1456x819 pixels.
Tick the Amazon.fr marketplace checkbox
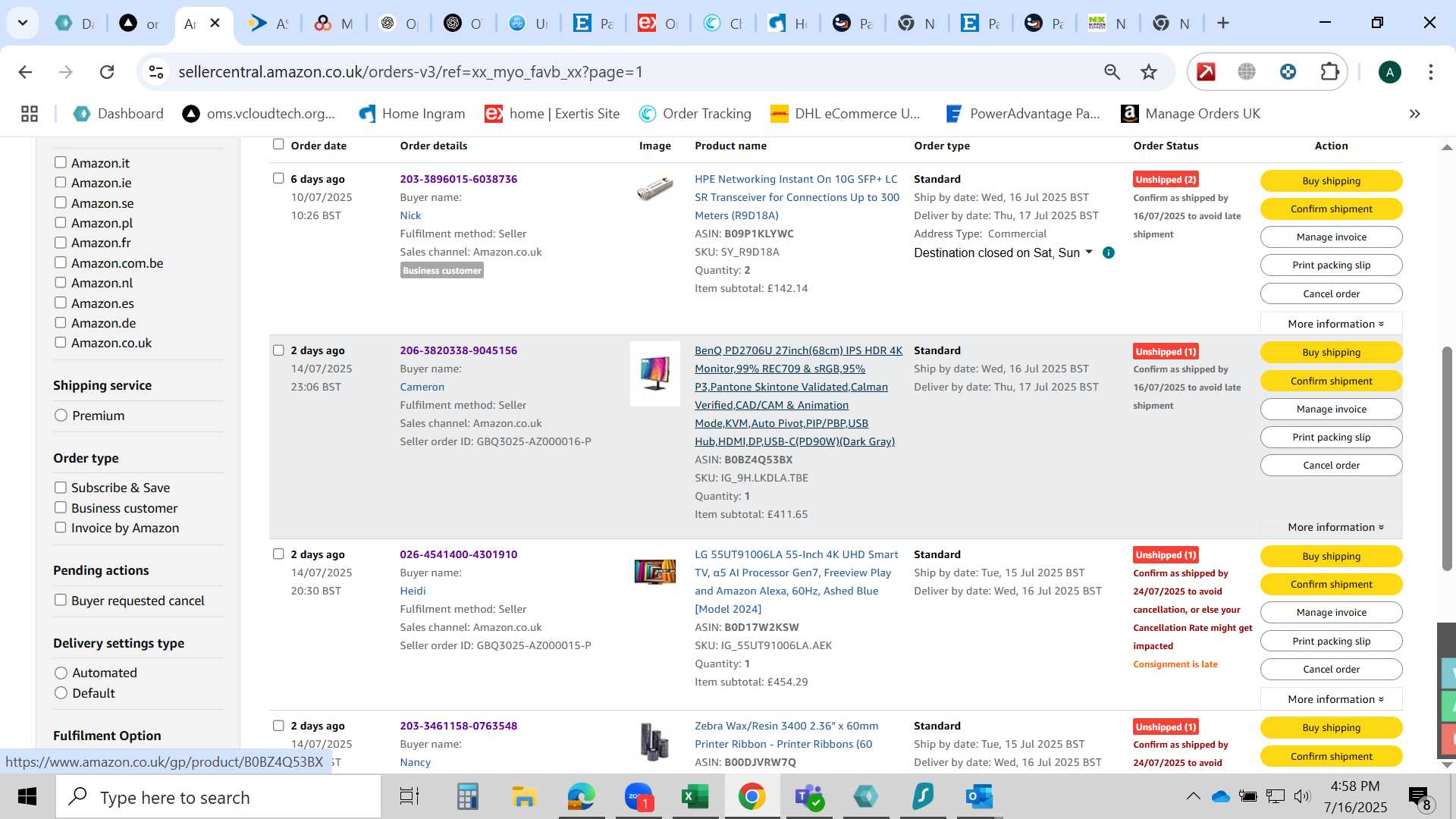[x=61, y=243]
